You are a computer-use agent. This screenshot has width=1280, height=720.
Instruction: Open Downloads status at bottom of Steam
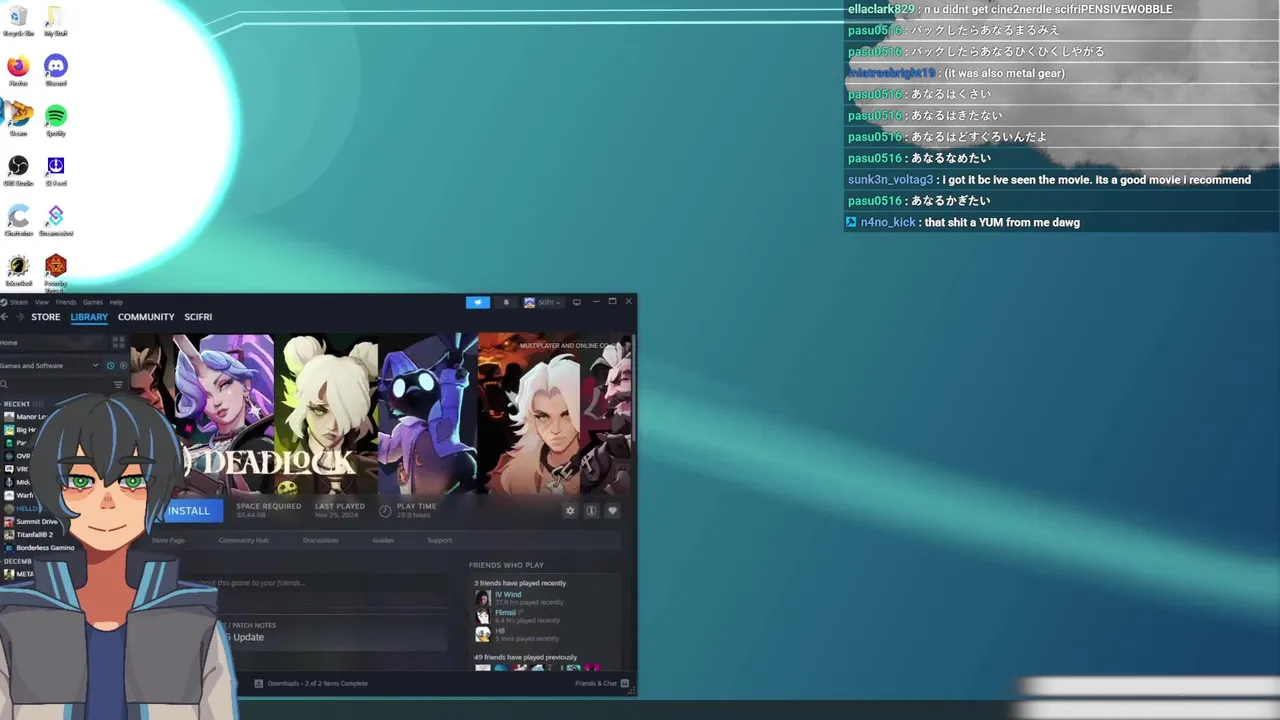tap(311, 684)
